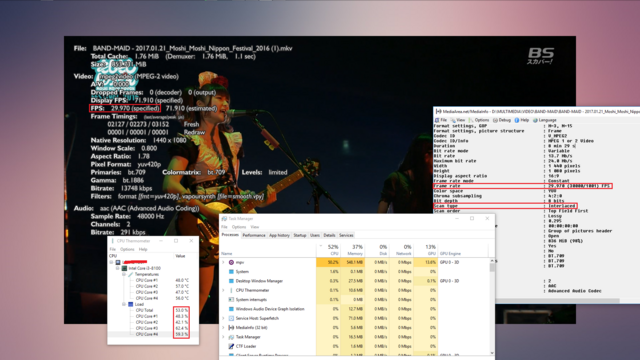Click the mpv process icon in Task Manager
The width and height of the screenshot is (640, 360).
[231, 262]
